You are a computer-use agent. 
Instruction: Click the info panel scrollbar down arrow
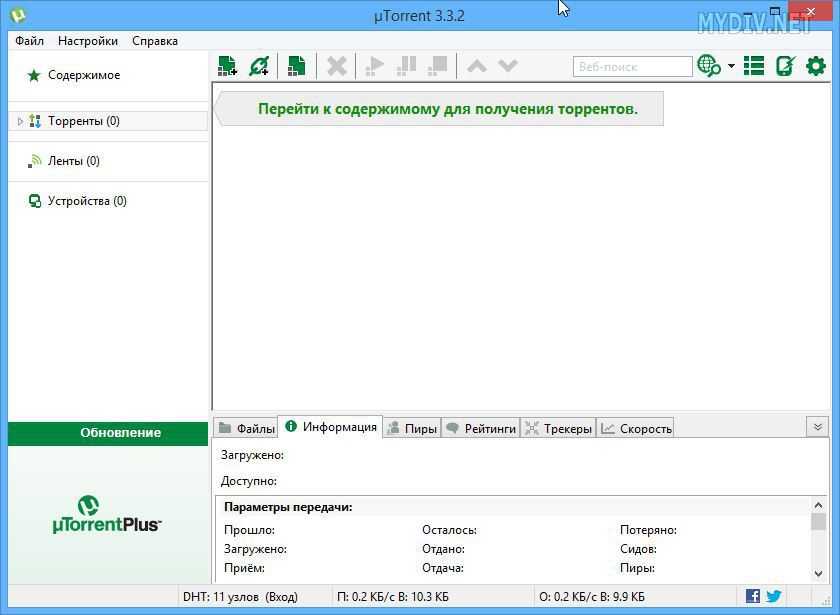[818, 573]
